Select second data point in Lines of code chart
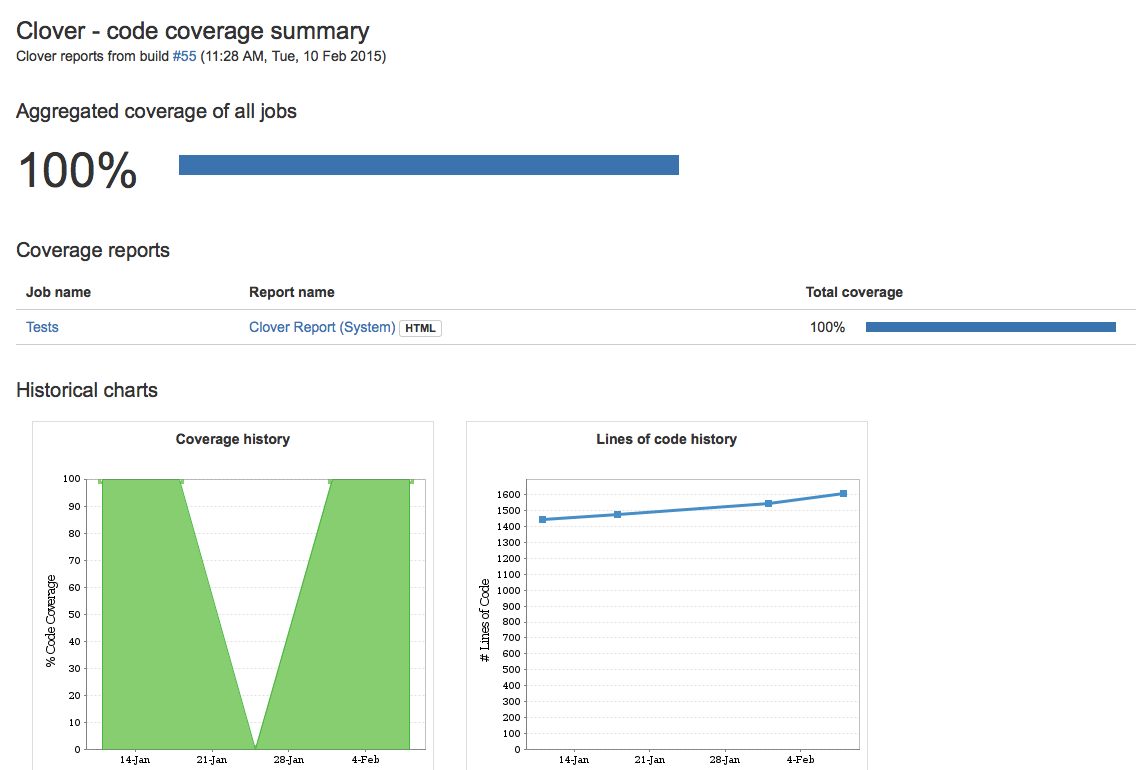This screenshot has width=1136, height=770. (617, 514)
